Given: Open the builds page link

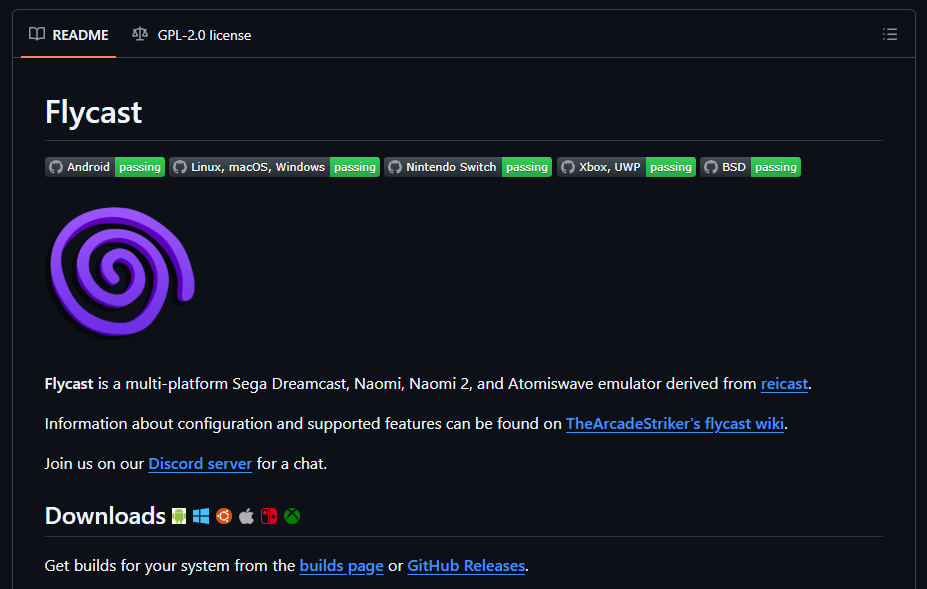Looking at the screenshot, I should pyautogui.click(x=341, y=566).
